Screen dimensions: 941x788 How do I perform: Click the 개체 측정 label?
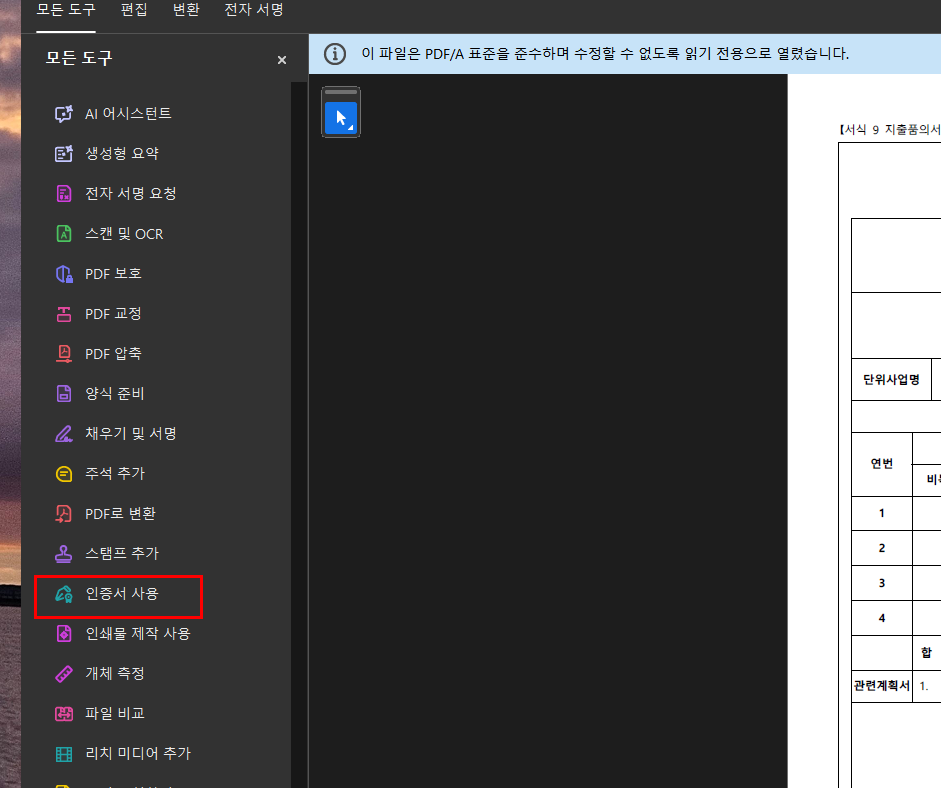coord(115,673)
